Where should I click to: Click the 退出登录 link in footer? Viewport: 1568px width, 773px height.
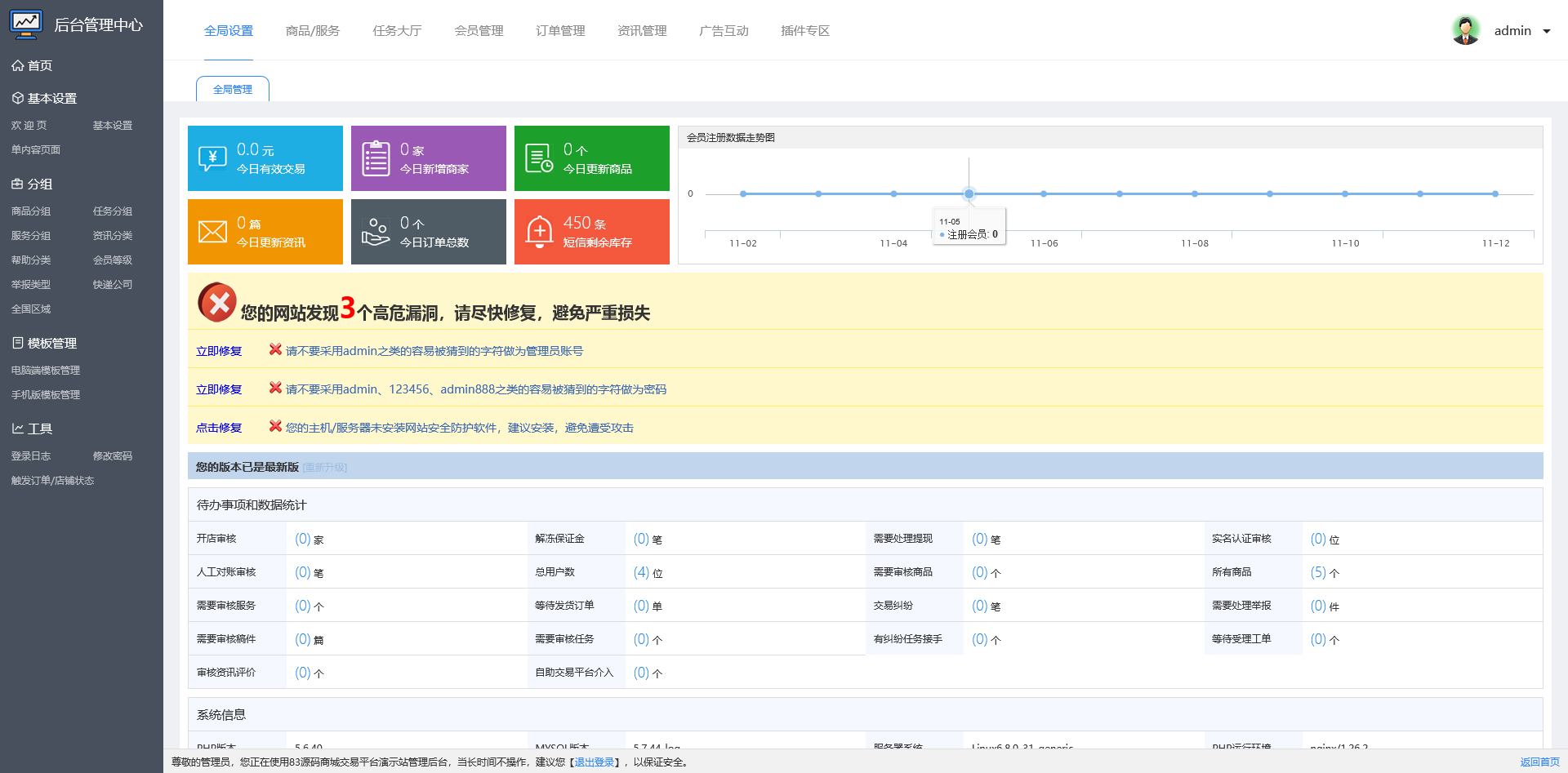tap(595, 762)
